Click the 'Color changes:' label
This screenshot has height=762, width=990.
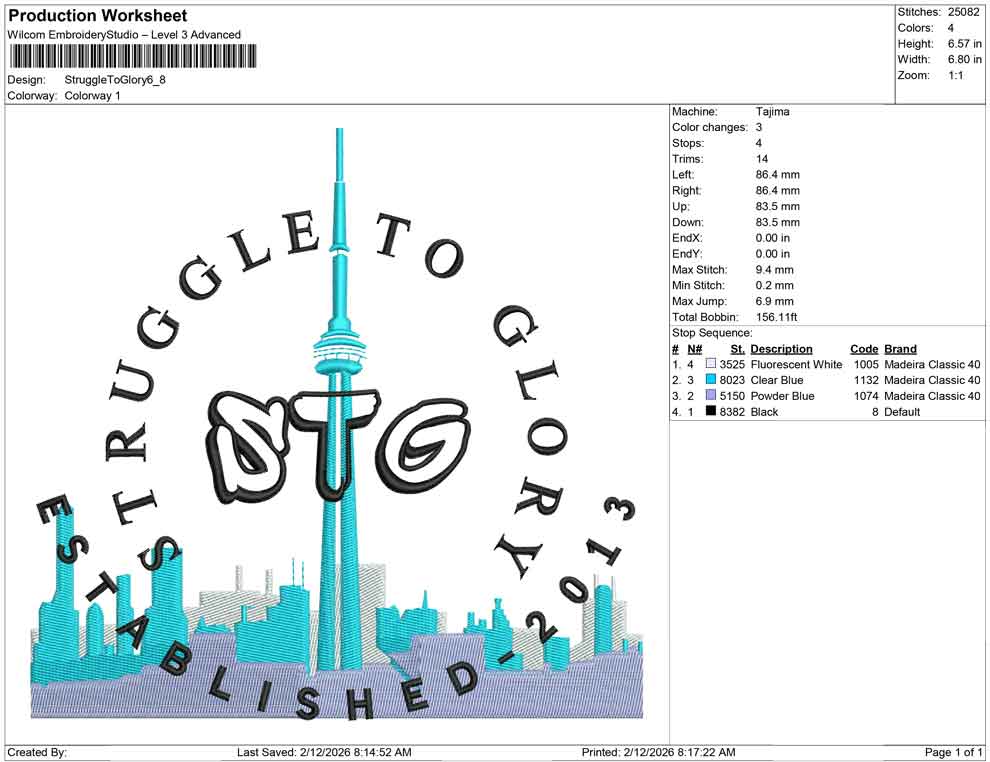pyautogui.click(x=710, y=128)
